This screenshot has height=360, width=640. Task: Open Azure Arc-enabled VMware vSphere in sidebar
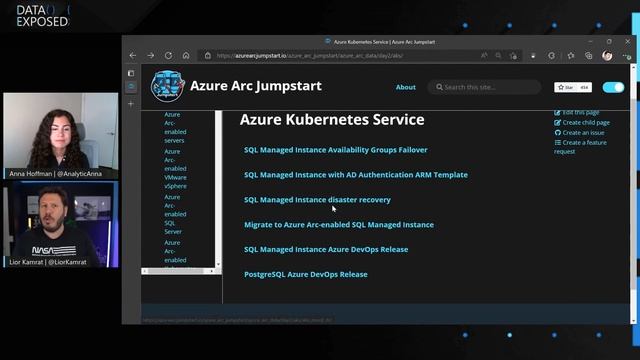[x=175, y=169]
